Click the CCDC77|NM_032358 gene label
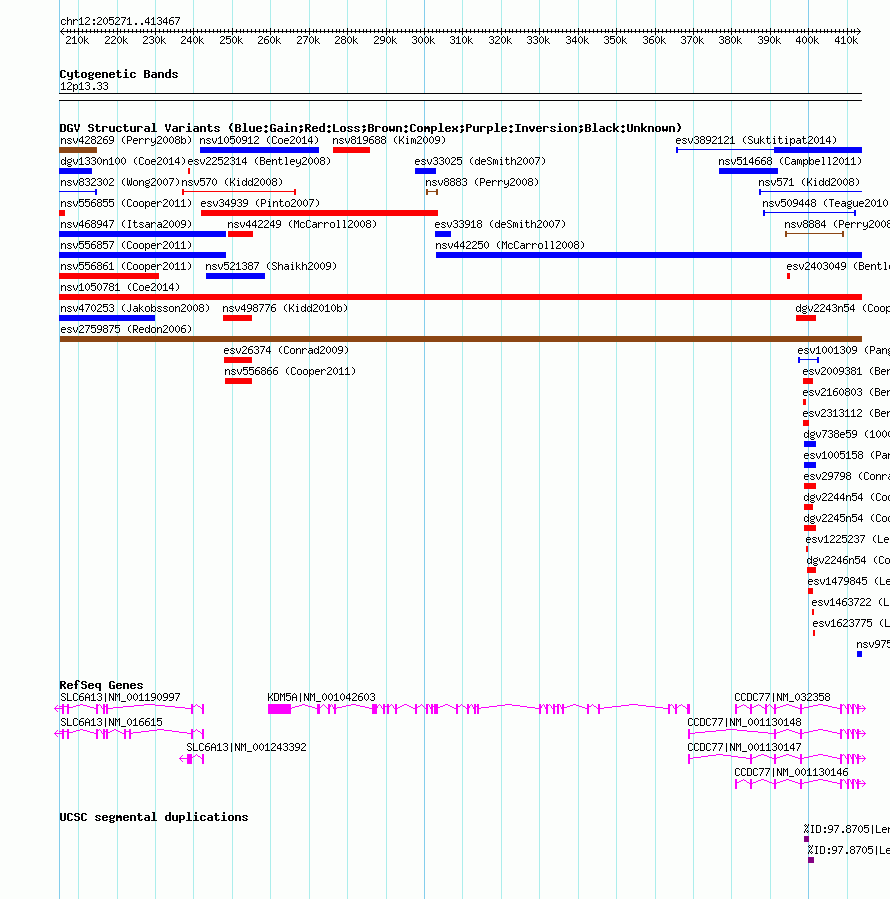The width and height of the screenshot is (890, 899). point(782,697)
